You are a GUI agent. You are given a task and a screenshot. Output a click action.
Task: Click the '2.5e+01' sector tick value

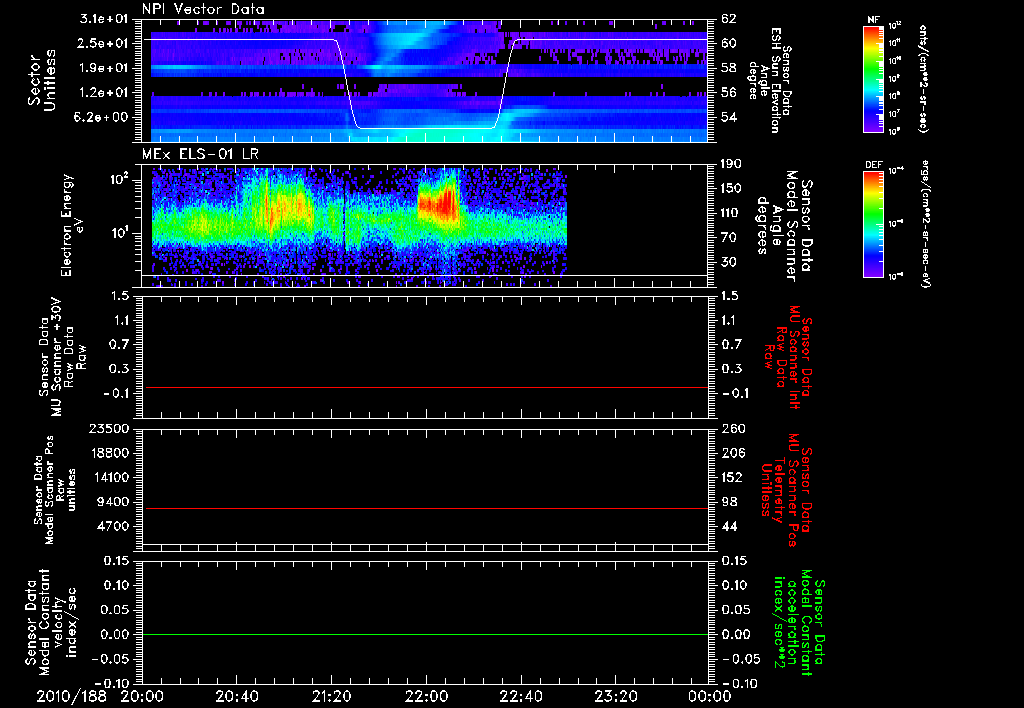point(105,43)
